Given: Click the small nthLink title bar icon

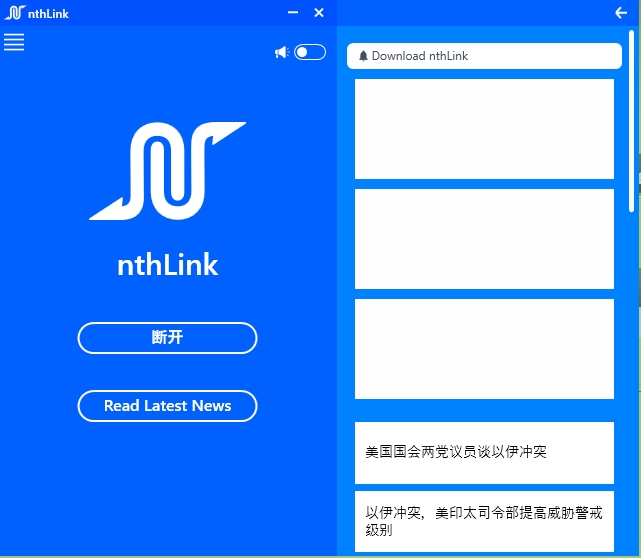Looking at the screenshot, I should tap(14, 13).
